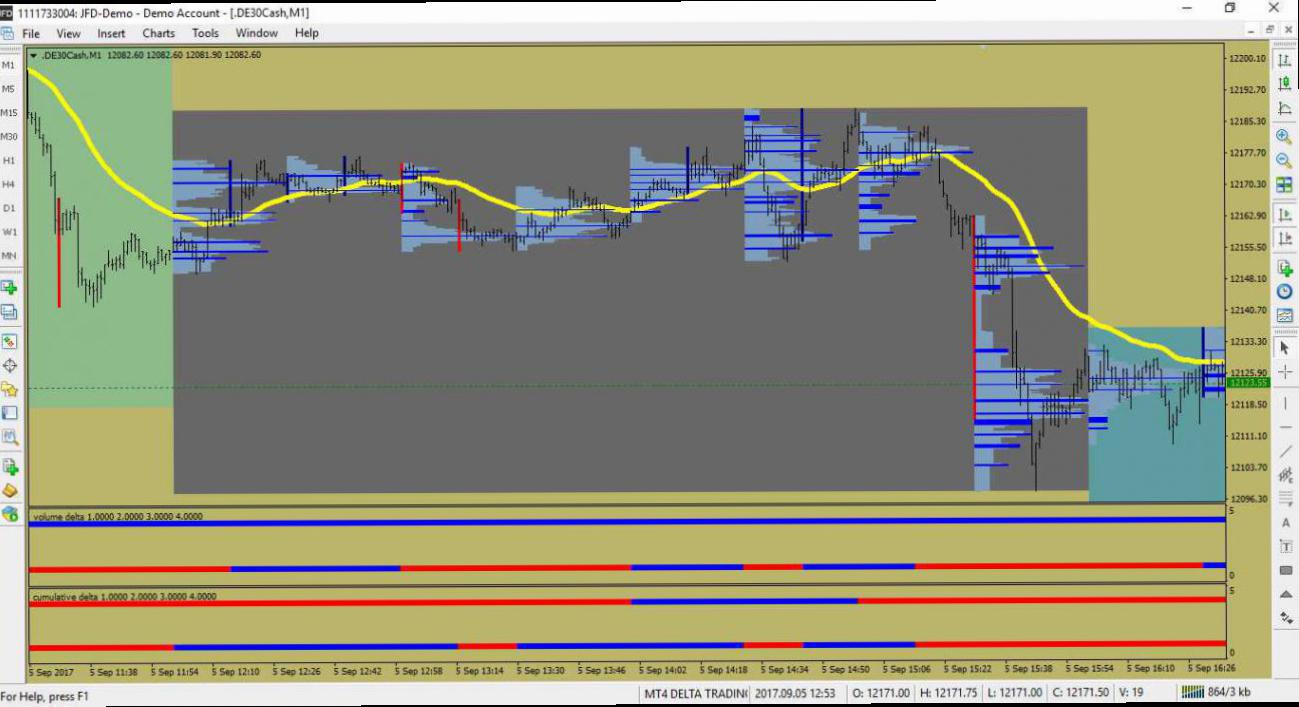Toggle the D1 timeframe button
The image size is (1299, 707).
(x=9, y=208)
